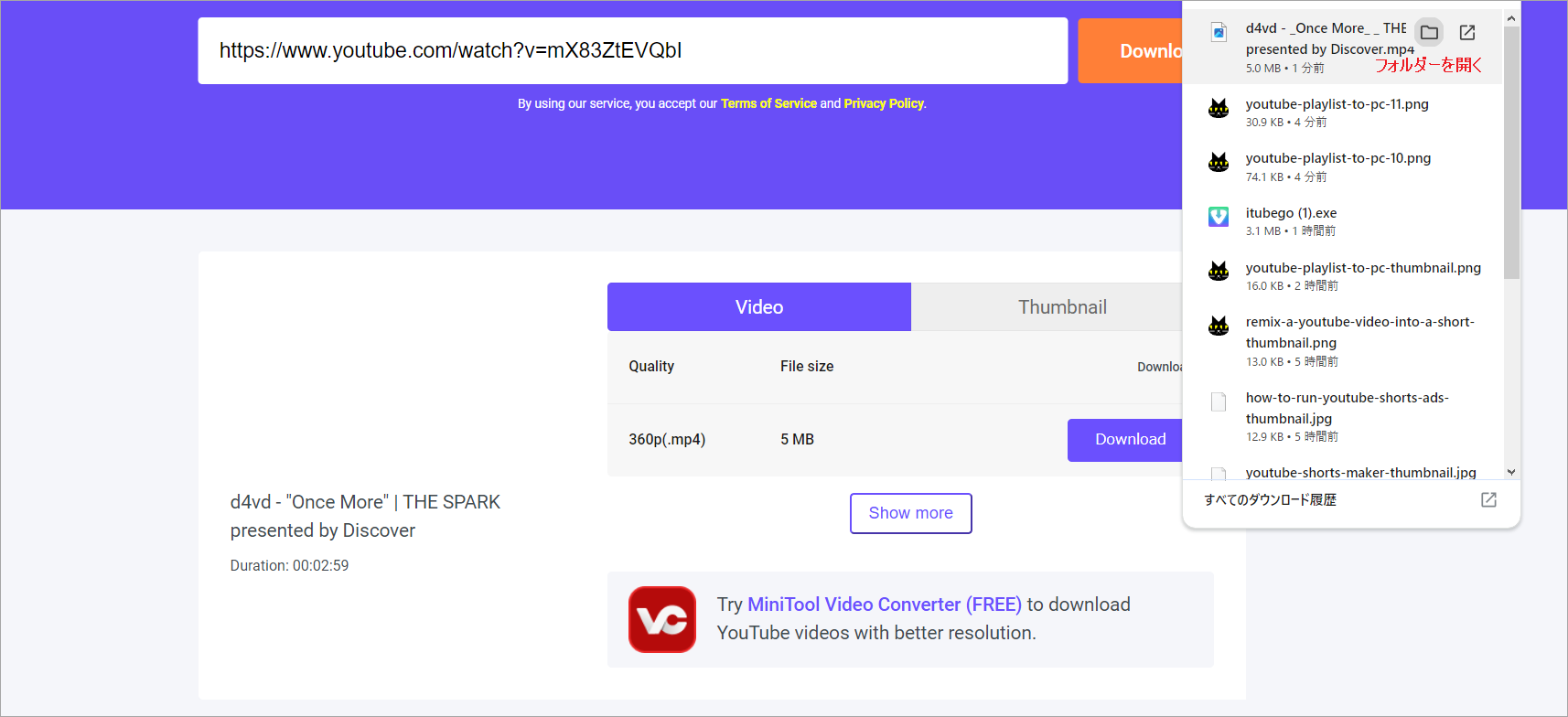Open full download history via external-link icon

click(x=1488, y=499)
